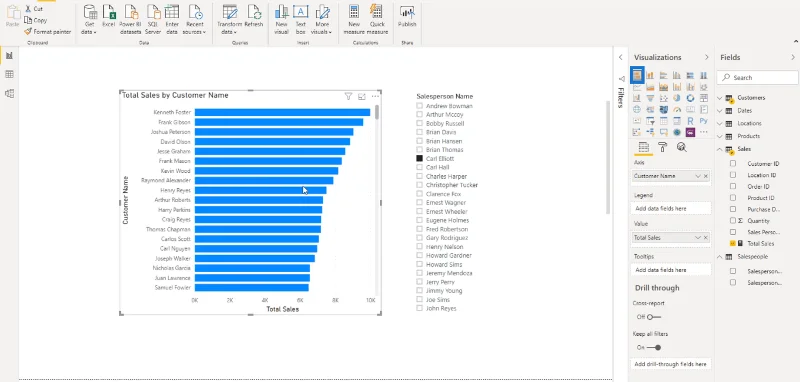800x382 pixels.
Task: Check Andrew Bowman in salesperson slicer
Action: [x=419, y=106]
